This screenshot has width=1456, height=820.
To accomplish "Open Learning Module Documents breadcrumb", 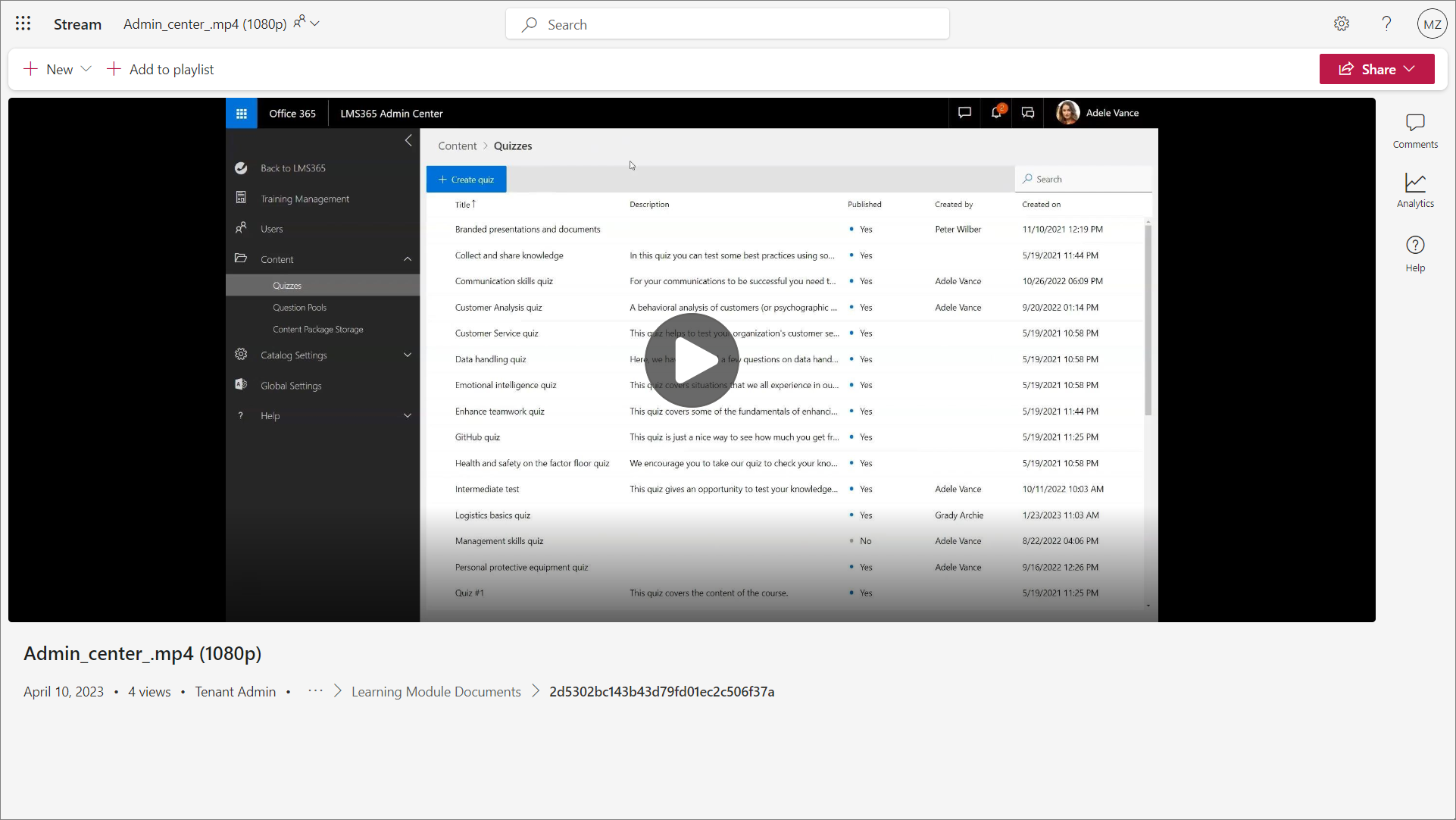I will tap(436, 691).
